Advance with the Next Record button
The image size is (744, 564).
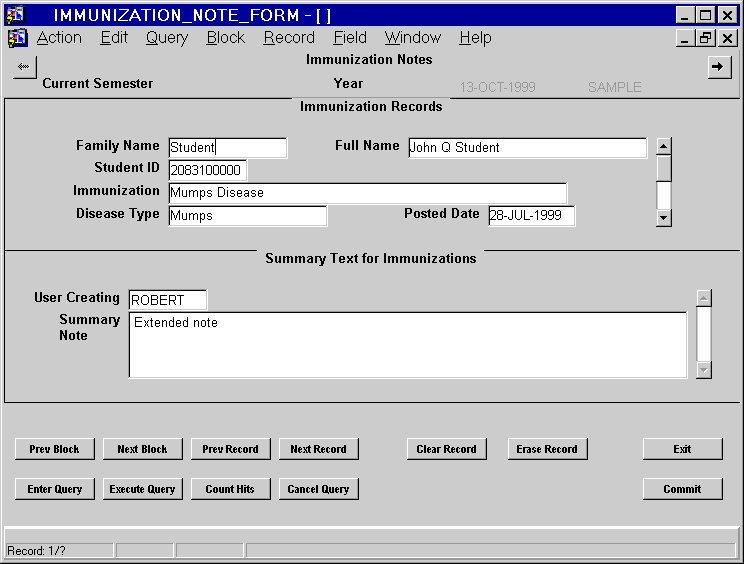[318, 449]
